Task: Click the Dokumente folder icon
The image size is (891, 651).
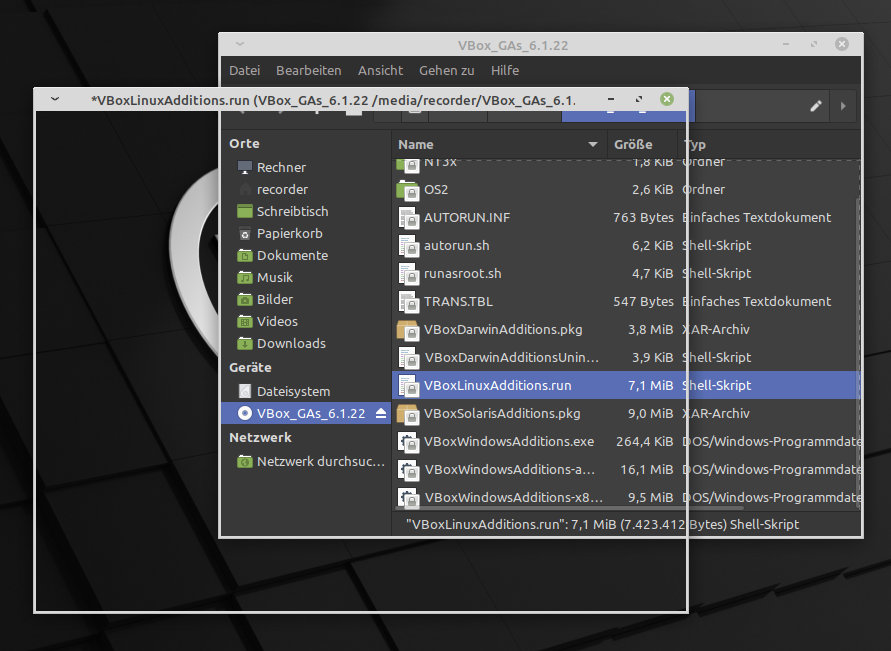Action: [244, 256]
